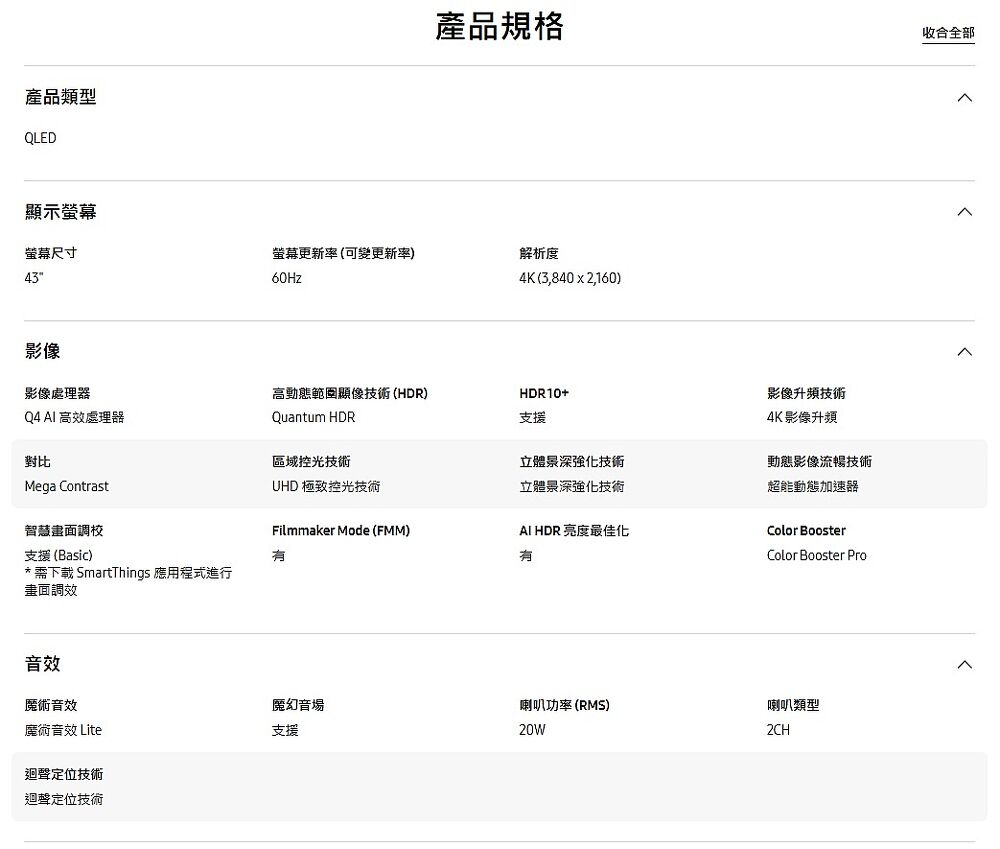The image size is (1000, 849).
Task: Click the 20W speaker power value
Action: pos(532,730)
